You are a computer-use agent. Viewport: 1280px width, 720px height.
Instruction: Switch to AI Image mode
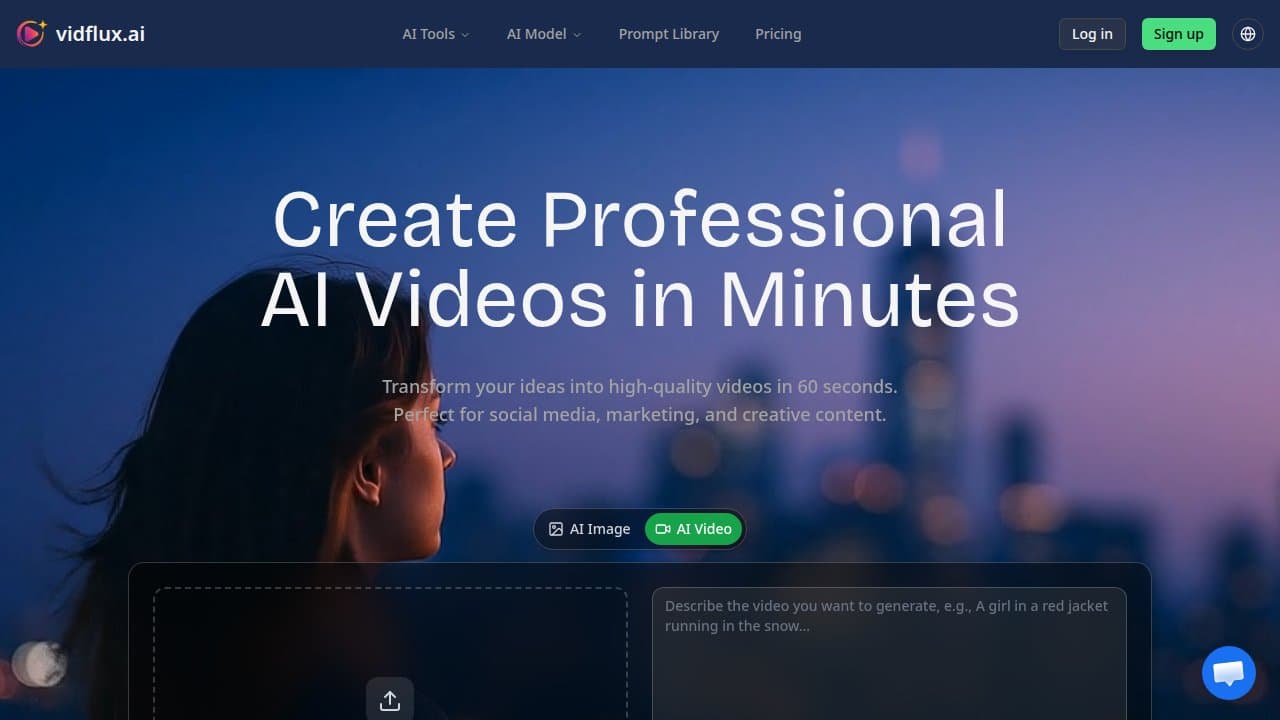(590, 529)
